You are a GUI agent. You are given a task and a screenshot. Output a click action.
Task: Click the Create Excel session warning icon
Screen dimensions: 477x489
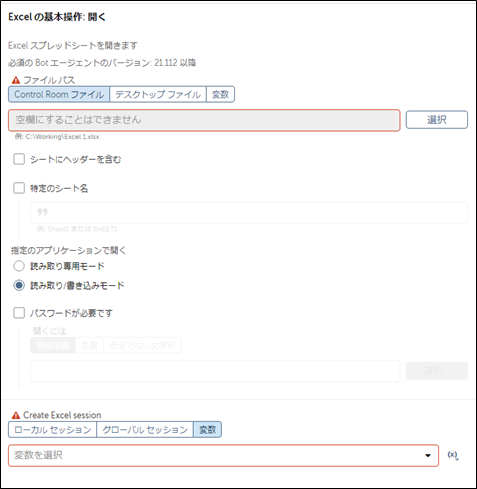click(x=16, y=415)
